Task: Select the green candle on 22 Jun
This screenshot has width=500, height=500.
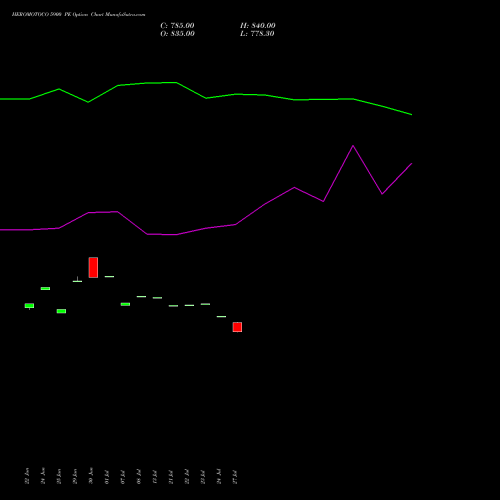Action: click(x=29, y=306)
